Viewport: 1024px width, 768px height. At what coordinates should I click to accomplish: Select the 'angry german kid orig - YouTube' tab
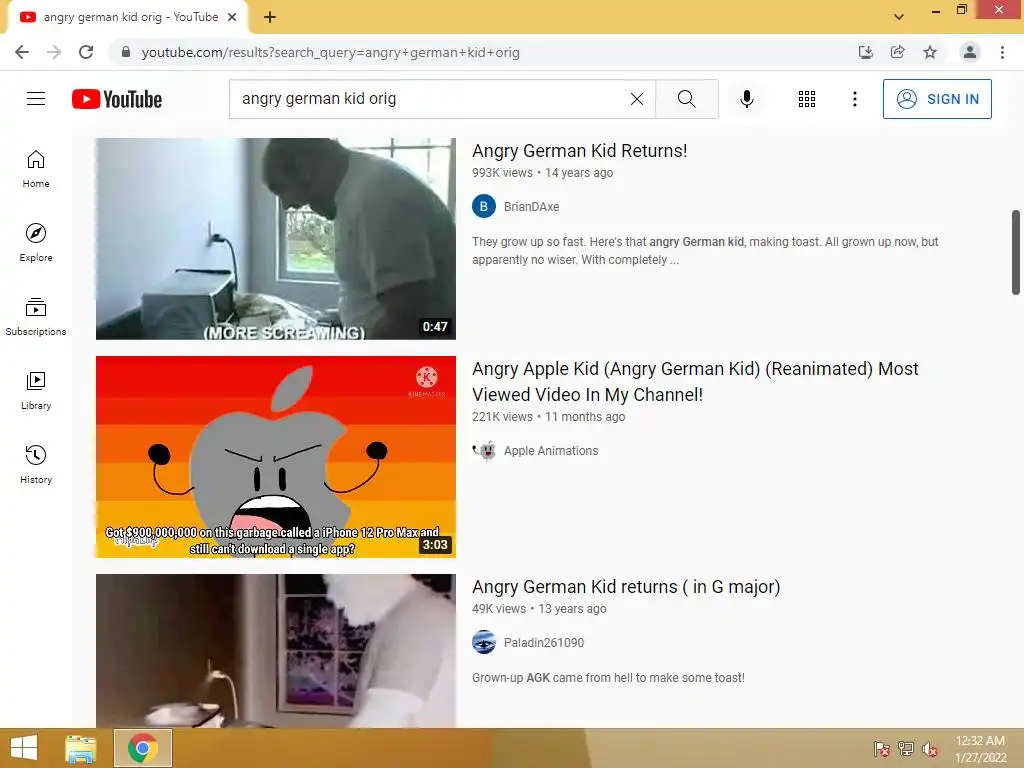127,17
